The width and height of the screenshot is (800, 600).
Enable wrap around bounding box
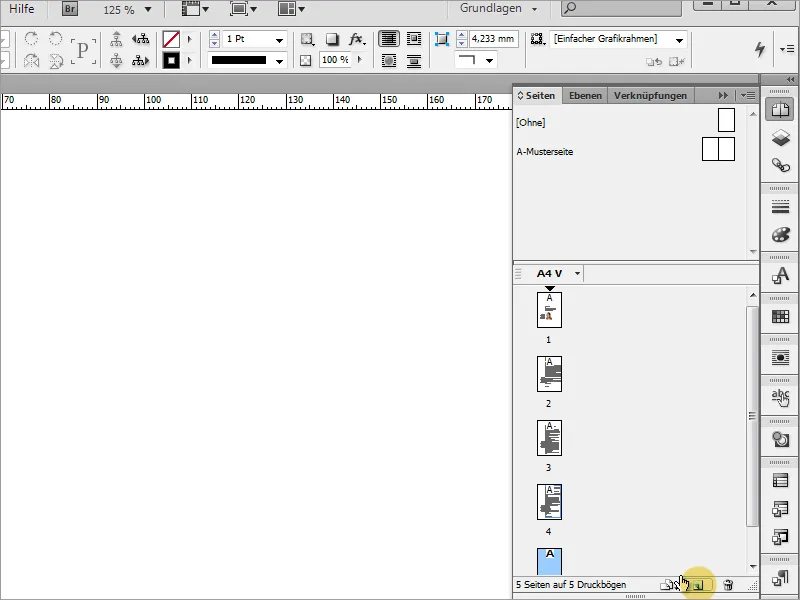[x=414, y=39]
